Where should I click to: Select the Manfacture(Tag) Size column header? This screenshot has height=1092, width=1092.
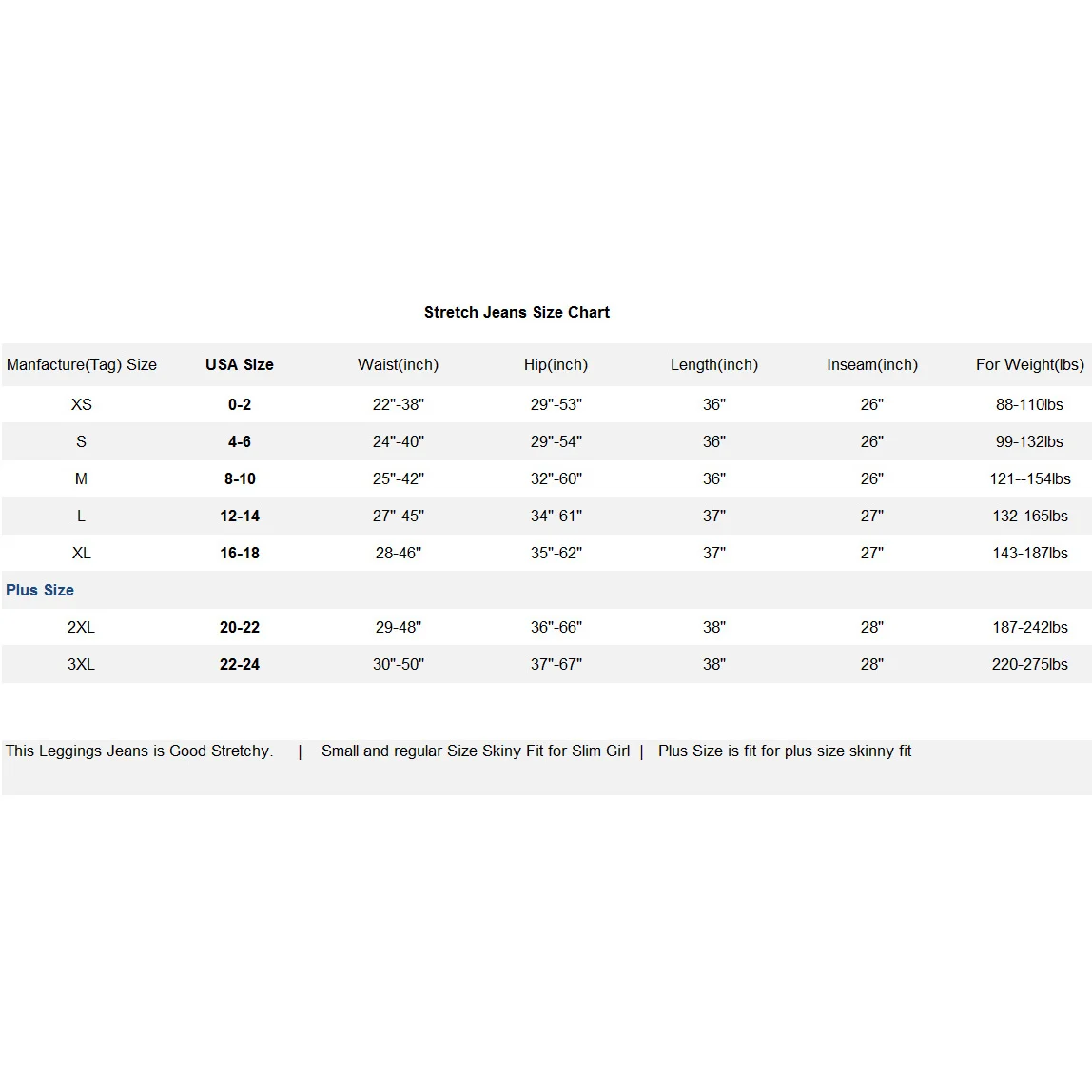[82, 365]
